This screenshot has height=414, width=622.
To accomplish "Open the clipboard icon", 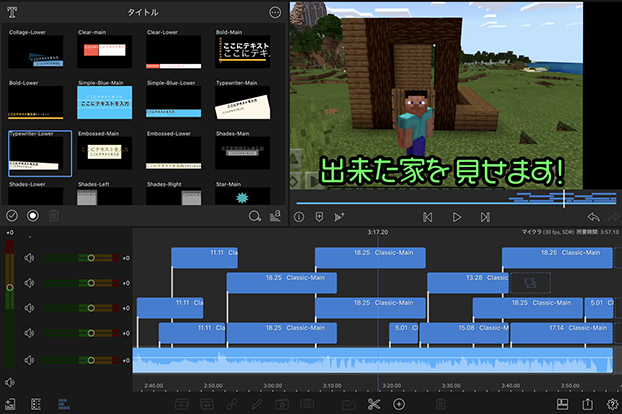I will point(307,404).
